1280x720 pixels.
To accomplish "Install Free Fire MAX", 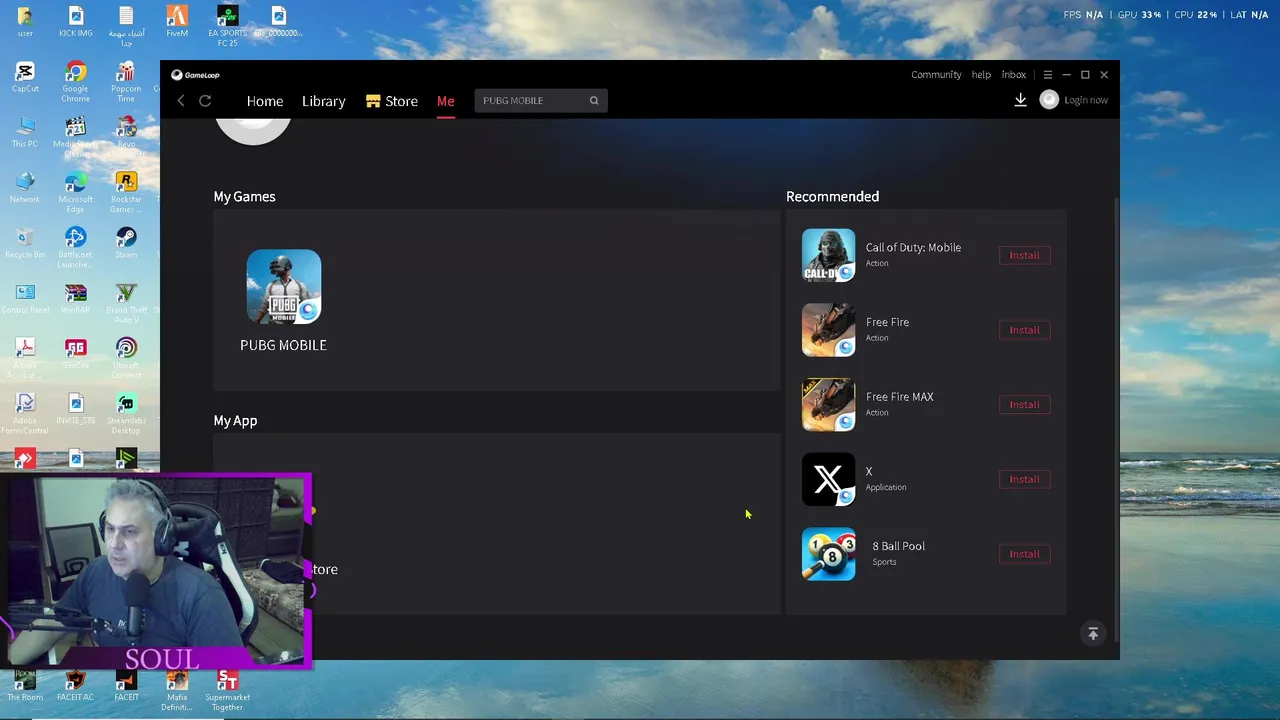I will [x=1024, y=405].
